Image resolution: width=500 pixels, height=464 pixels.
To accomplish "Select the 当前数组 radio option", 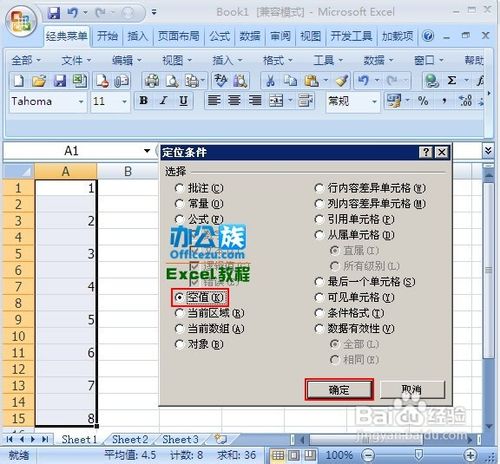I will pyautogui.click(x=209, y=329).
